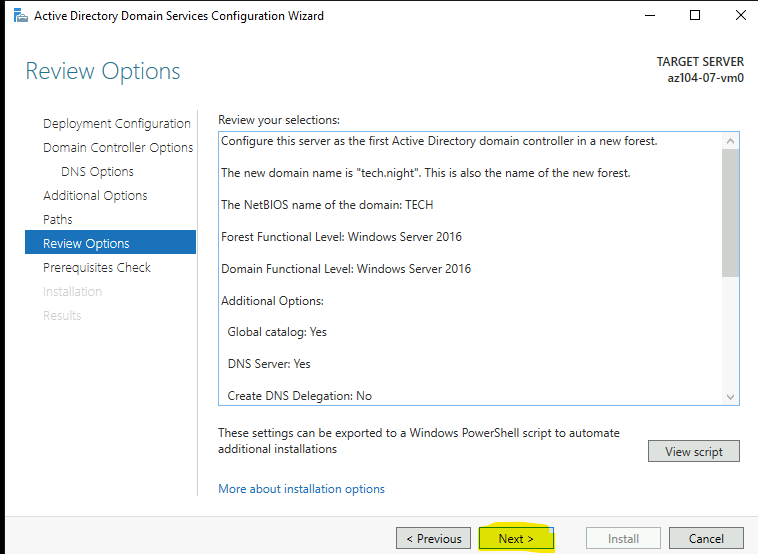
Task: Click Create DNS Delegation: No line
Action: [299, 396]
